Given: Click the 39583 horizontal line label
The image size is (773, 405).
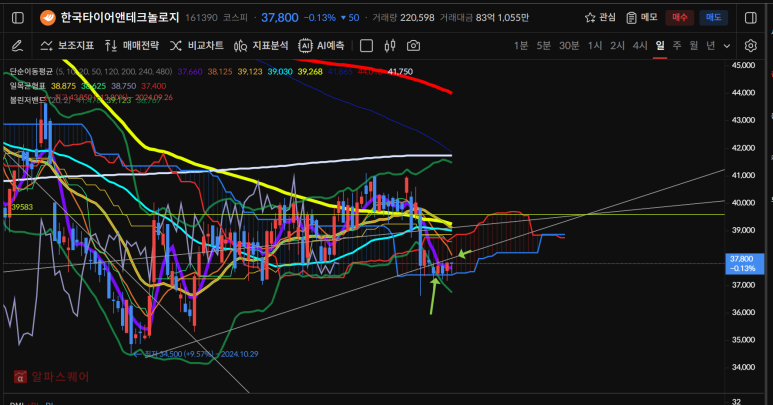Looking at the screenshot, I should coord(22,207).
